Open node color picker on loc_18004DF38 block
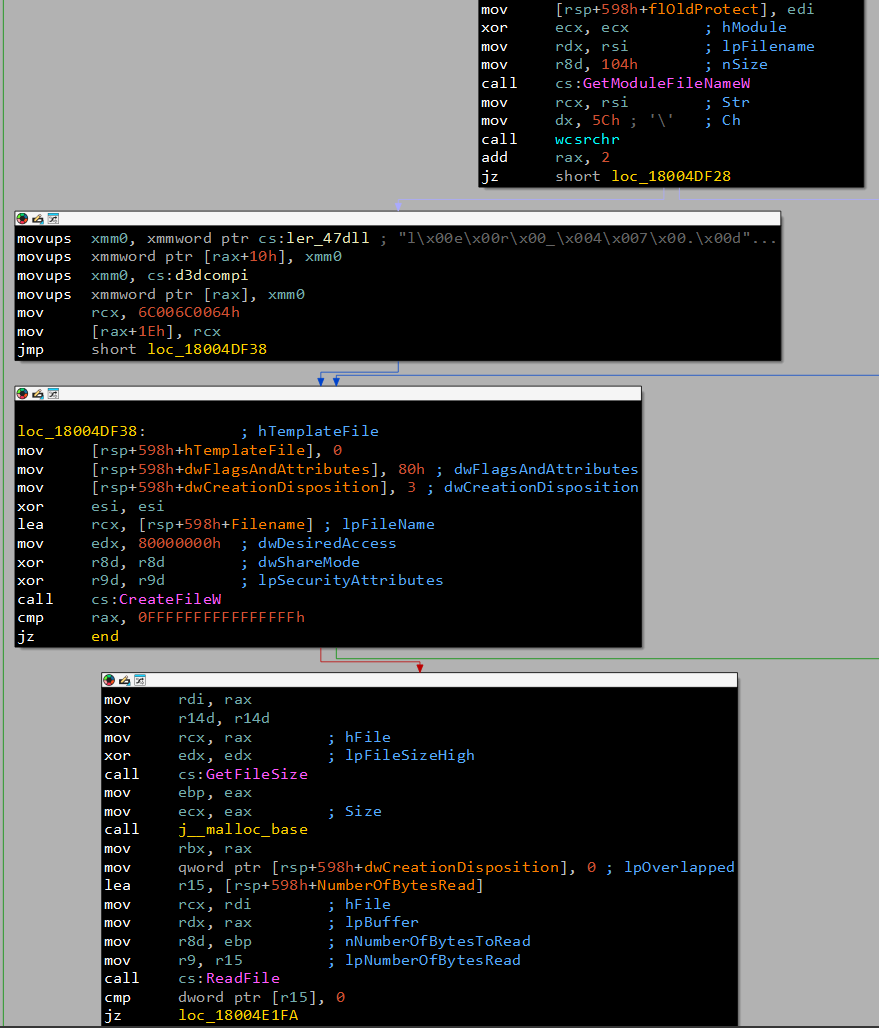Viewport: 879px width, 1028px height. click(22, 393)
